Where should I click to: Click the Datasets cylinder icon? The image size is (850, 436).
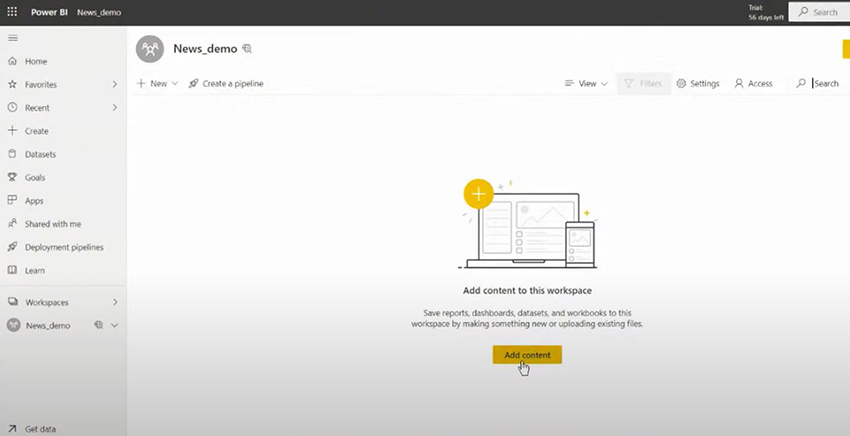(x=12, y=154)
